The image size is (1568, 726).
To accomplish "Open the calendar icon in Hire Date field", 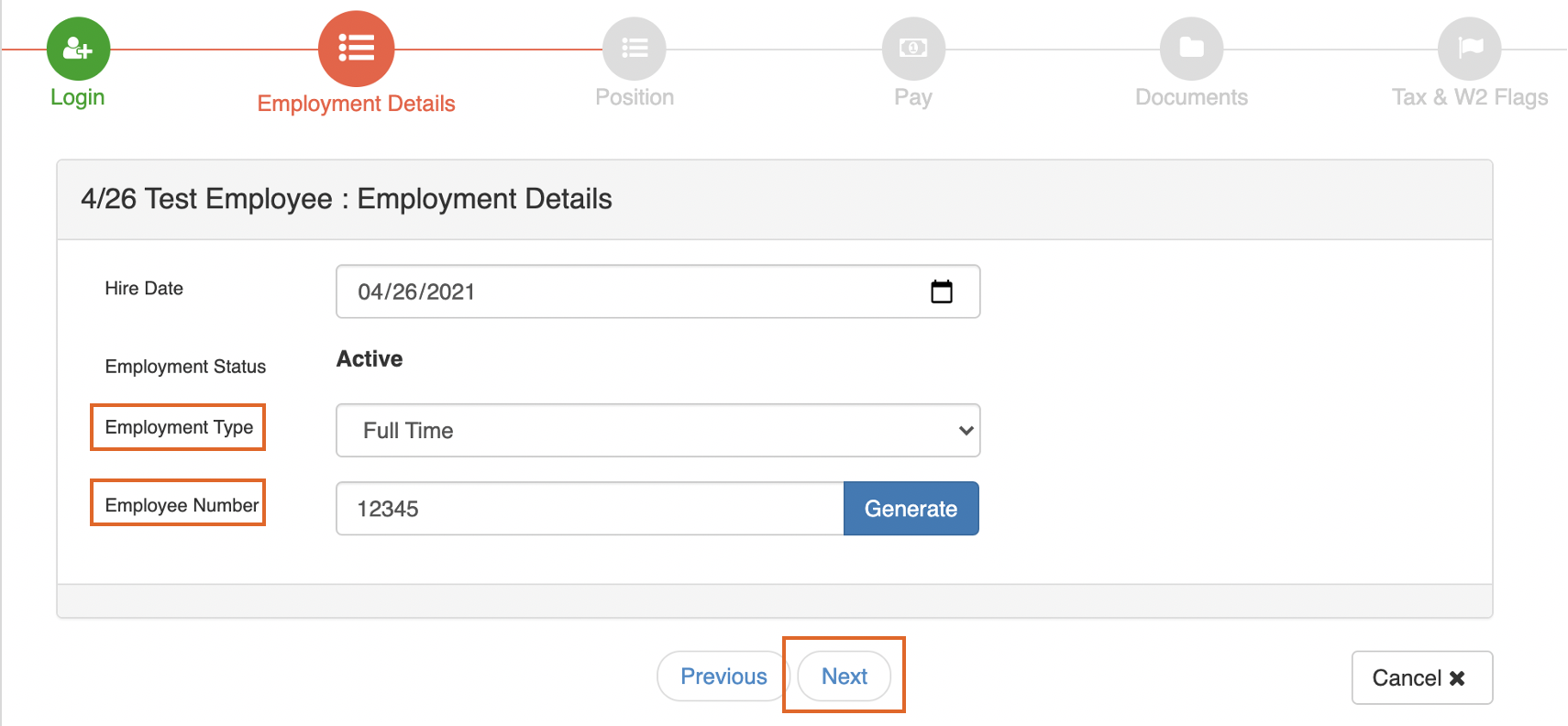I will 943,291.
